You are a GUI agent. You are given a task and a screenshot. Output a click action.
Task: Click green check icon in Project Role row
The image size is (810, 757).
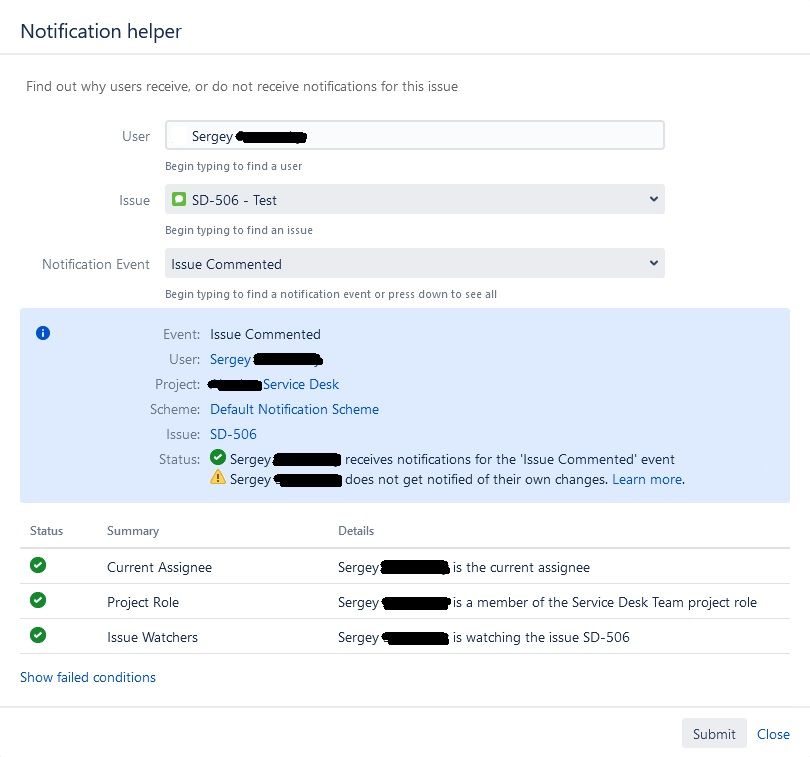click(x=38, y=600)
